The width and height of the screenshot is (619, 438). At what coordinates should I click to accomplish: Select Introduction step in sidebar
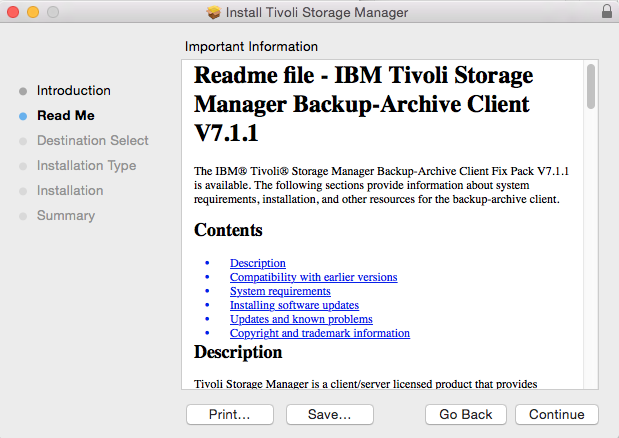pyautogui.click(x=74, y=90)
